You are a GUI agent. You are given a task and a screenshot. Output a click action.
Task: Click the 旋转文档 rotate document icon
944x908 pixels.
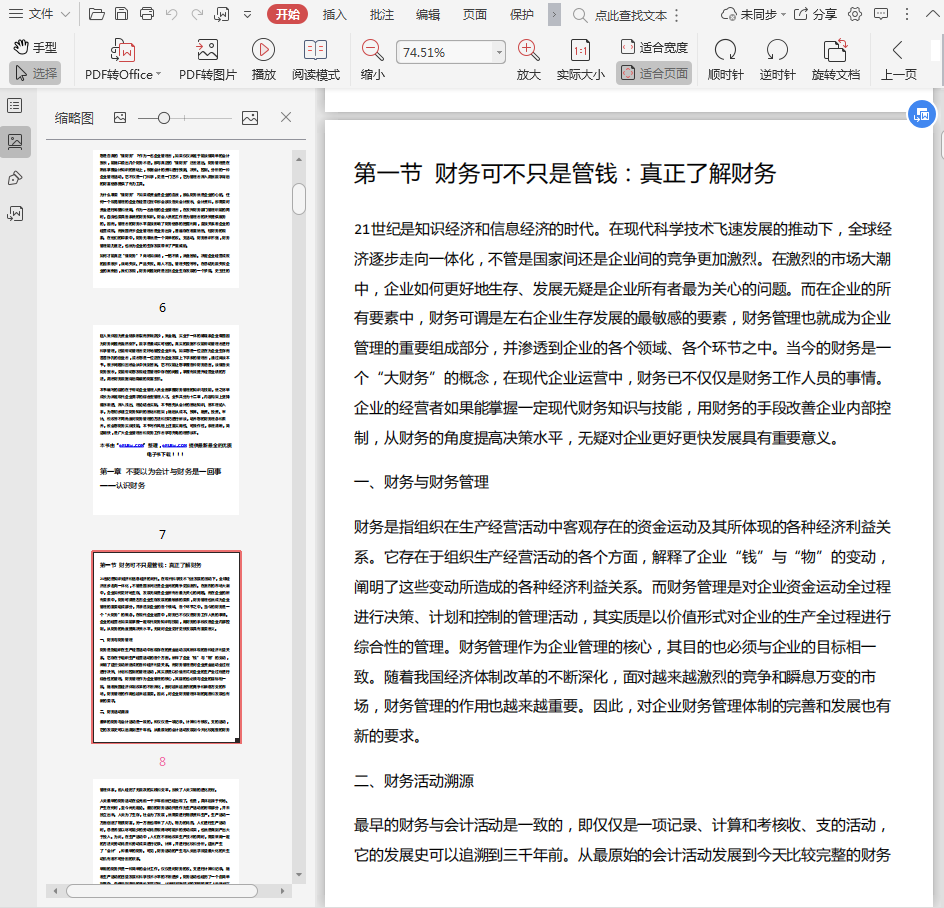(x=835, y=50)
